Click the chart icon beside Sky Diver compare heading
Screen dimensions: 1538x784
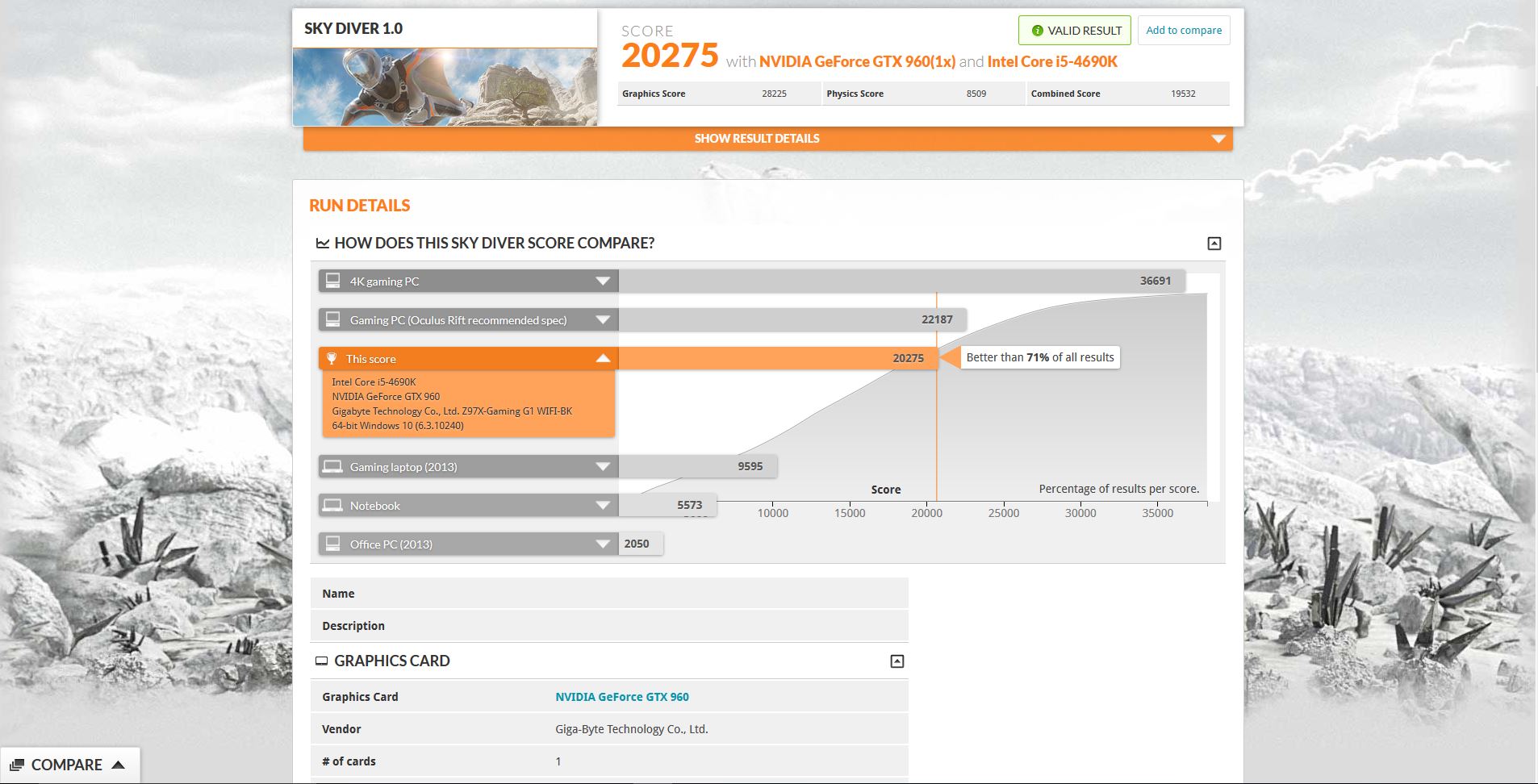pos(322,243)
